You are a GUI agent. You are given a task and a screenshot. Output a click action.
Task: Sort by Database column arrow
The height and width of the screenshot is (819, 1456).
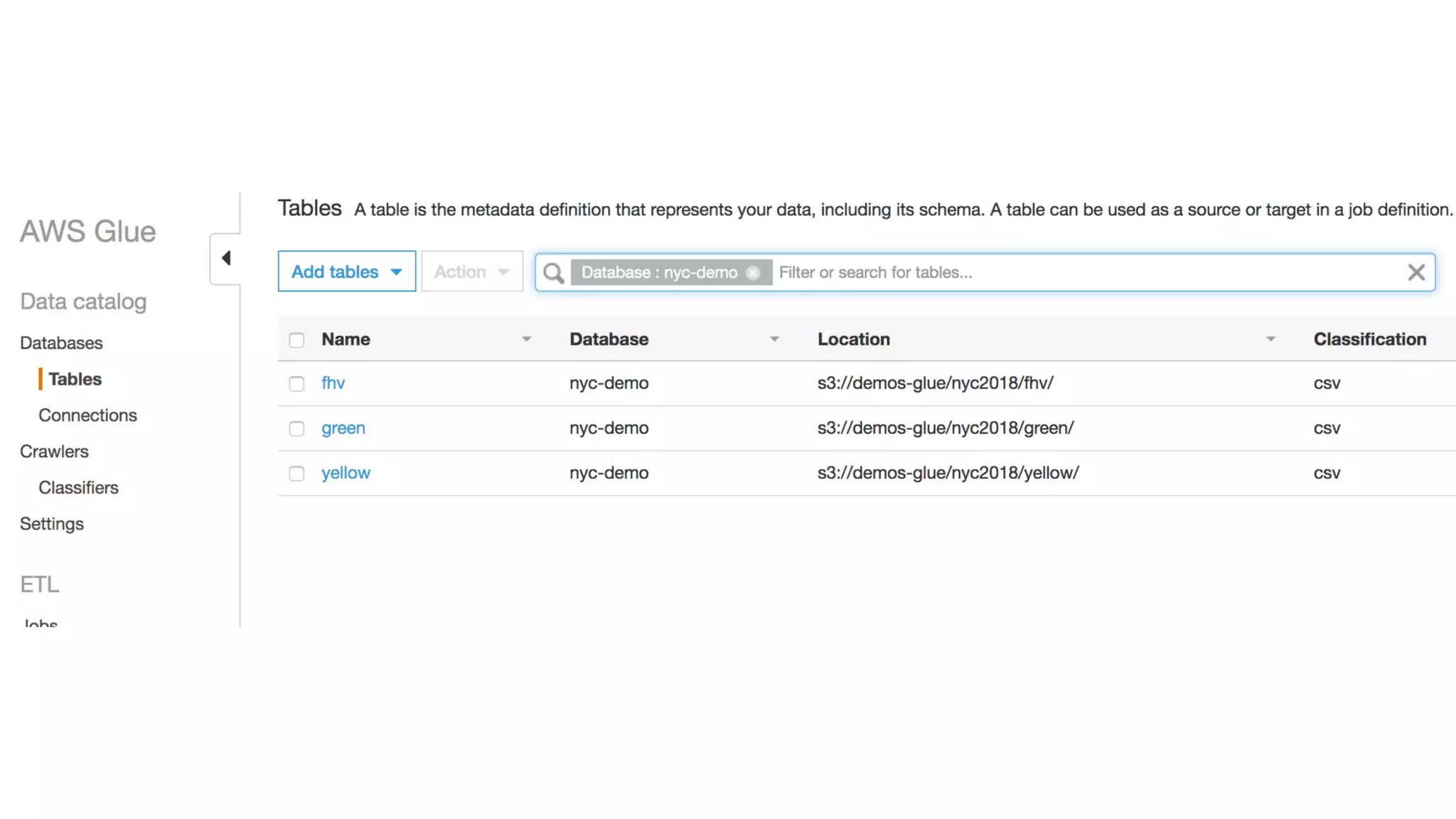774,340
